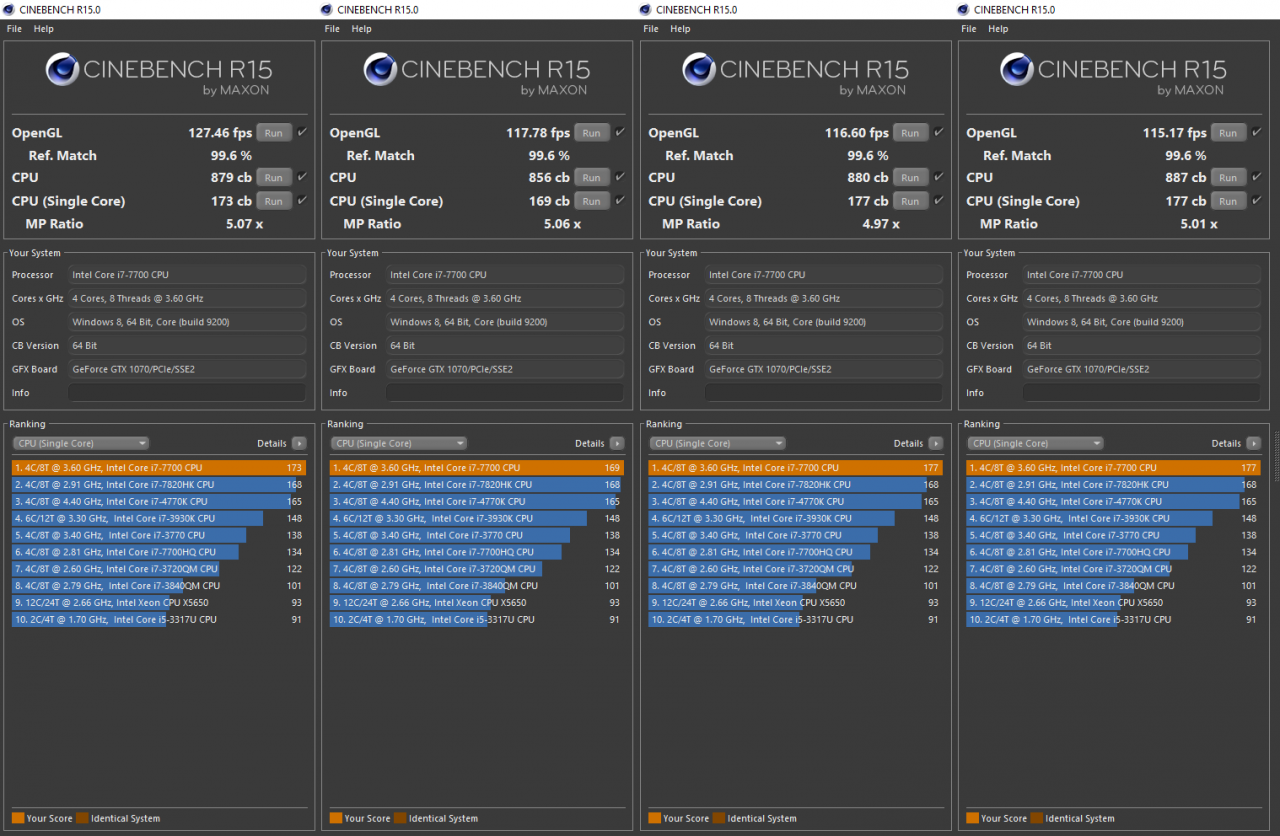Open Details arrow in the 880 cb window

935,443
